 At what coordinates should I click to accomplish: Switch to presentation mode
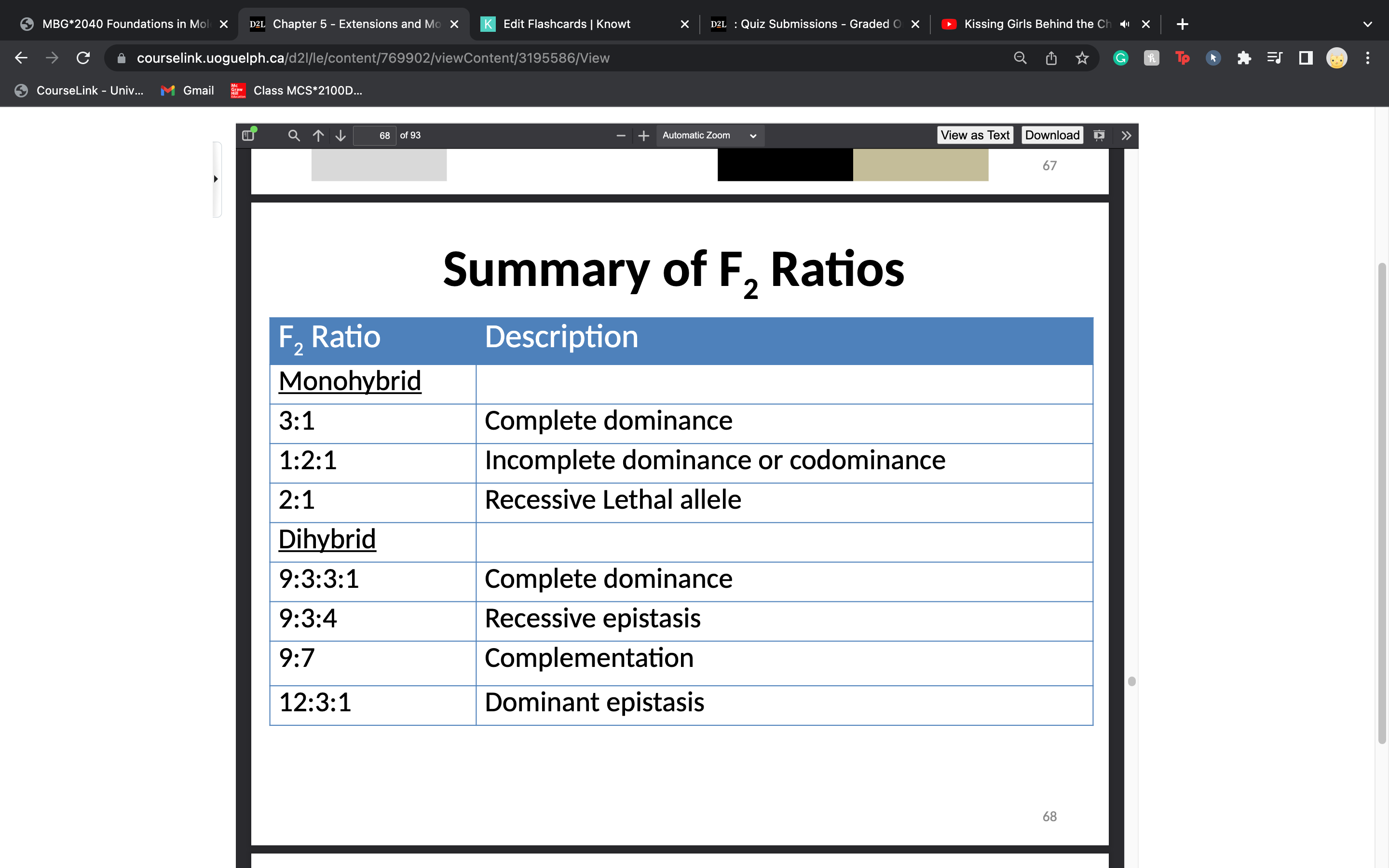point(1099,136)
